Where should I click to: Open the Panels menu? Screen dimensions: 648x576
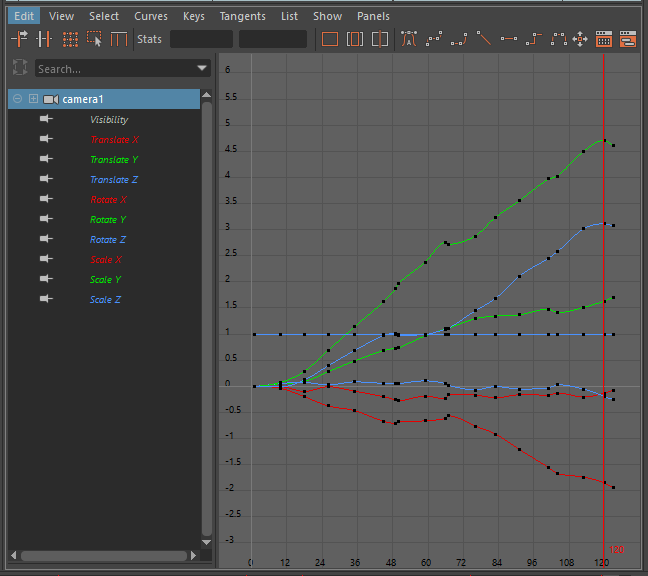373,16
